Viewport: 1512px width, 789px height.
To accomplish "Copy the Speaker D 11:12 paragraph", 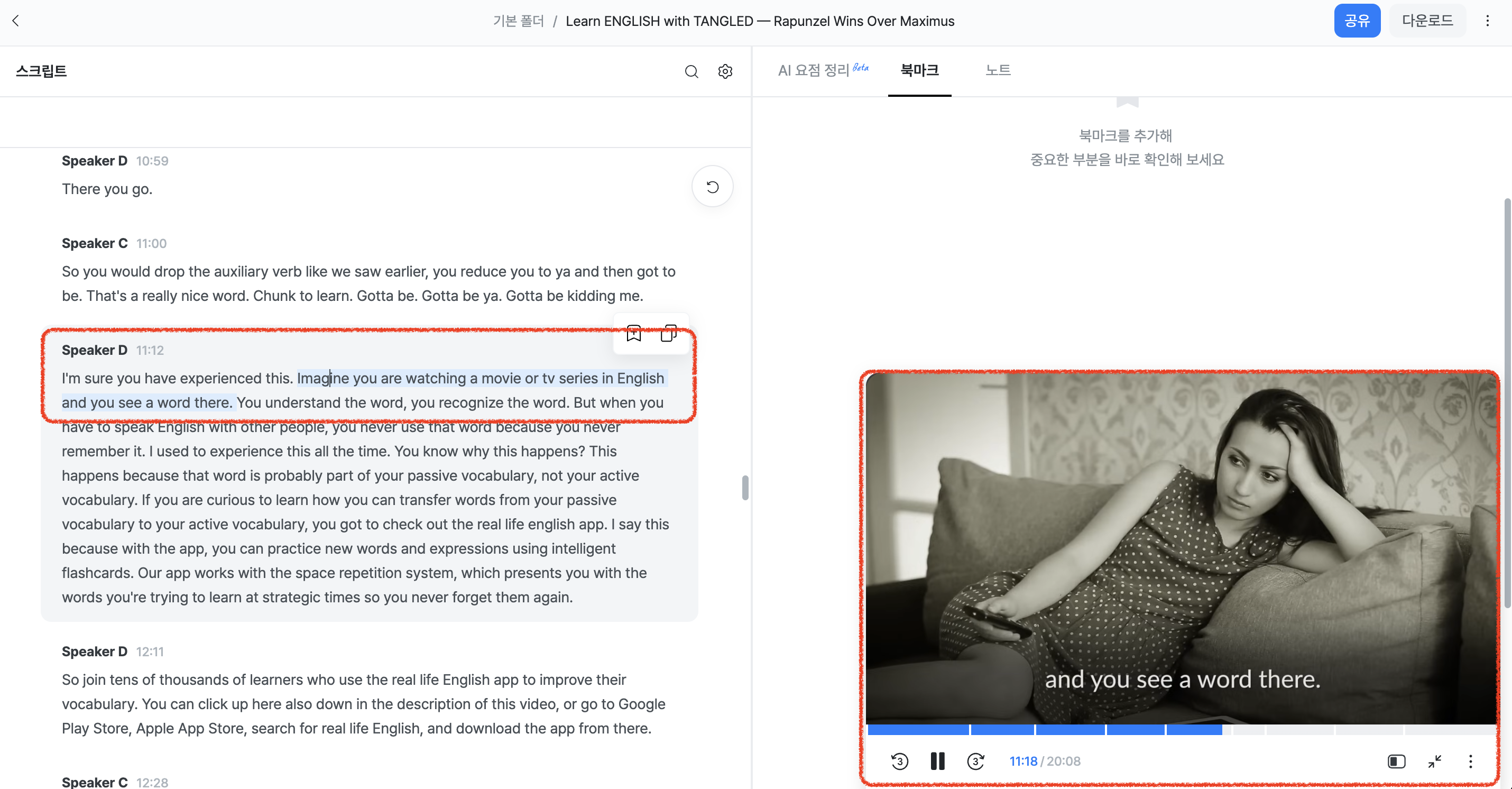I will [x=669, y=334].
